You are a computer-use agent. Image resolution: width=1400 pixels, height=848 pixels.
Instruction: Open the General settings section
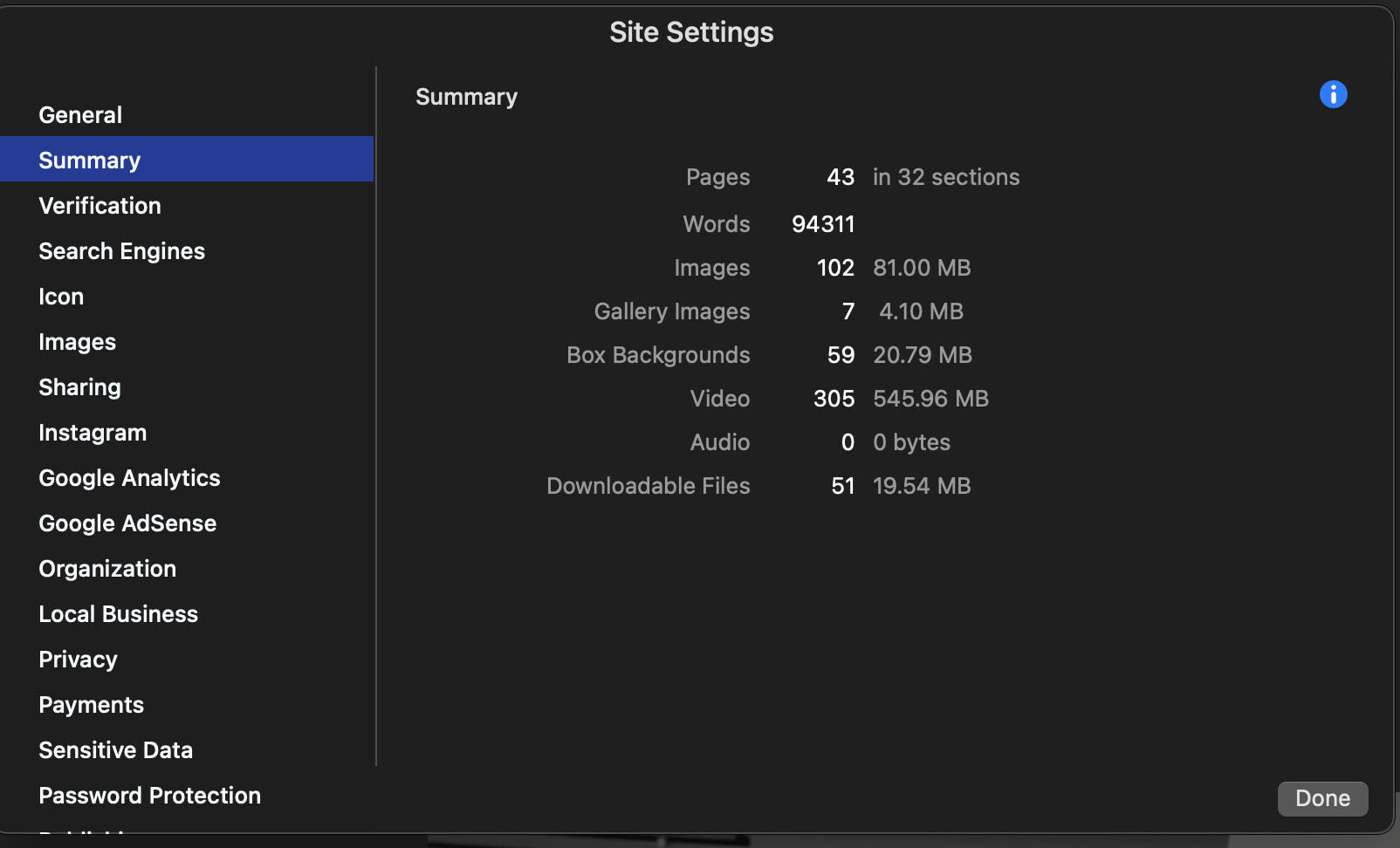(x=80, y=115)
